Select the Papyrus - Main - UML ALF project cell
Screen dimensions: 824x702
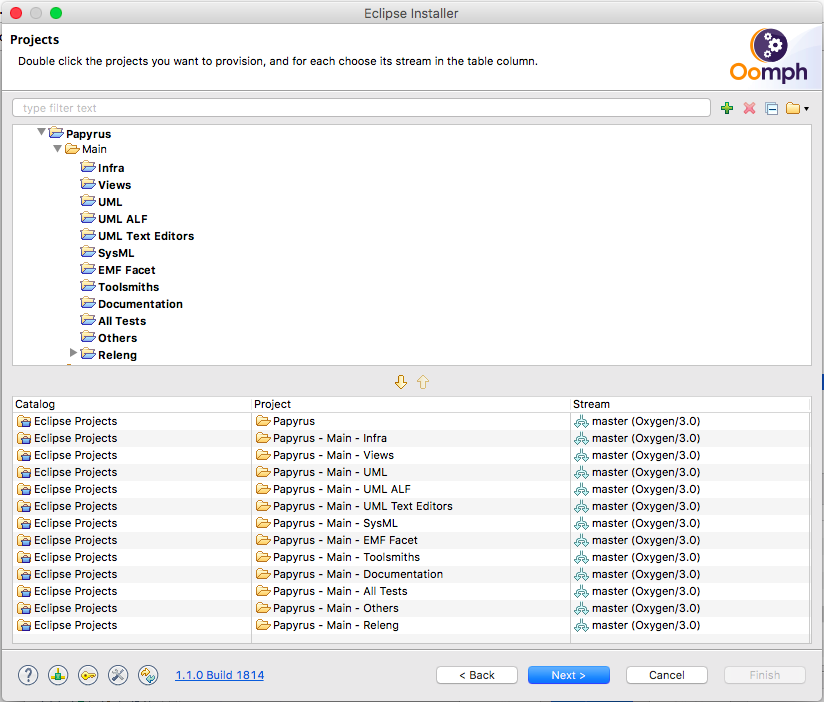click(411, 489)
